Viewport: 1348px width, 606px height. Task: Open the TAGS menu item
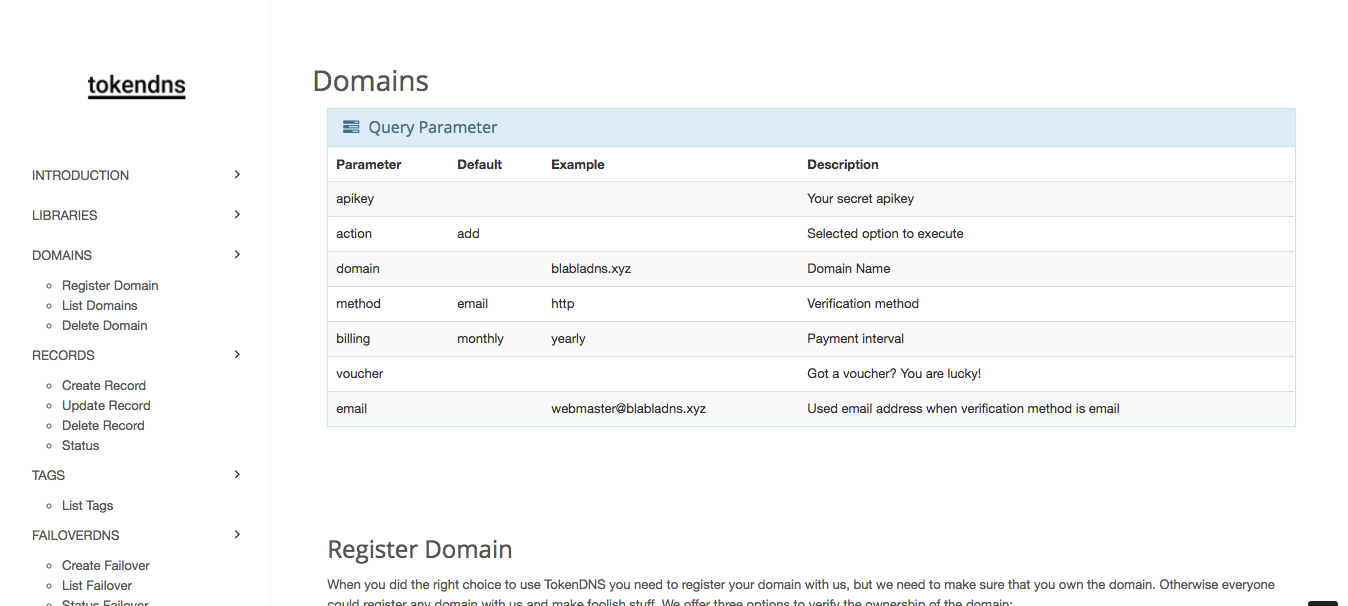pos(48,475)
